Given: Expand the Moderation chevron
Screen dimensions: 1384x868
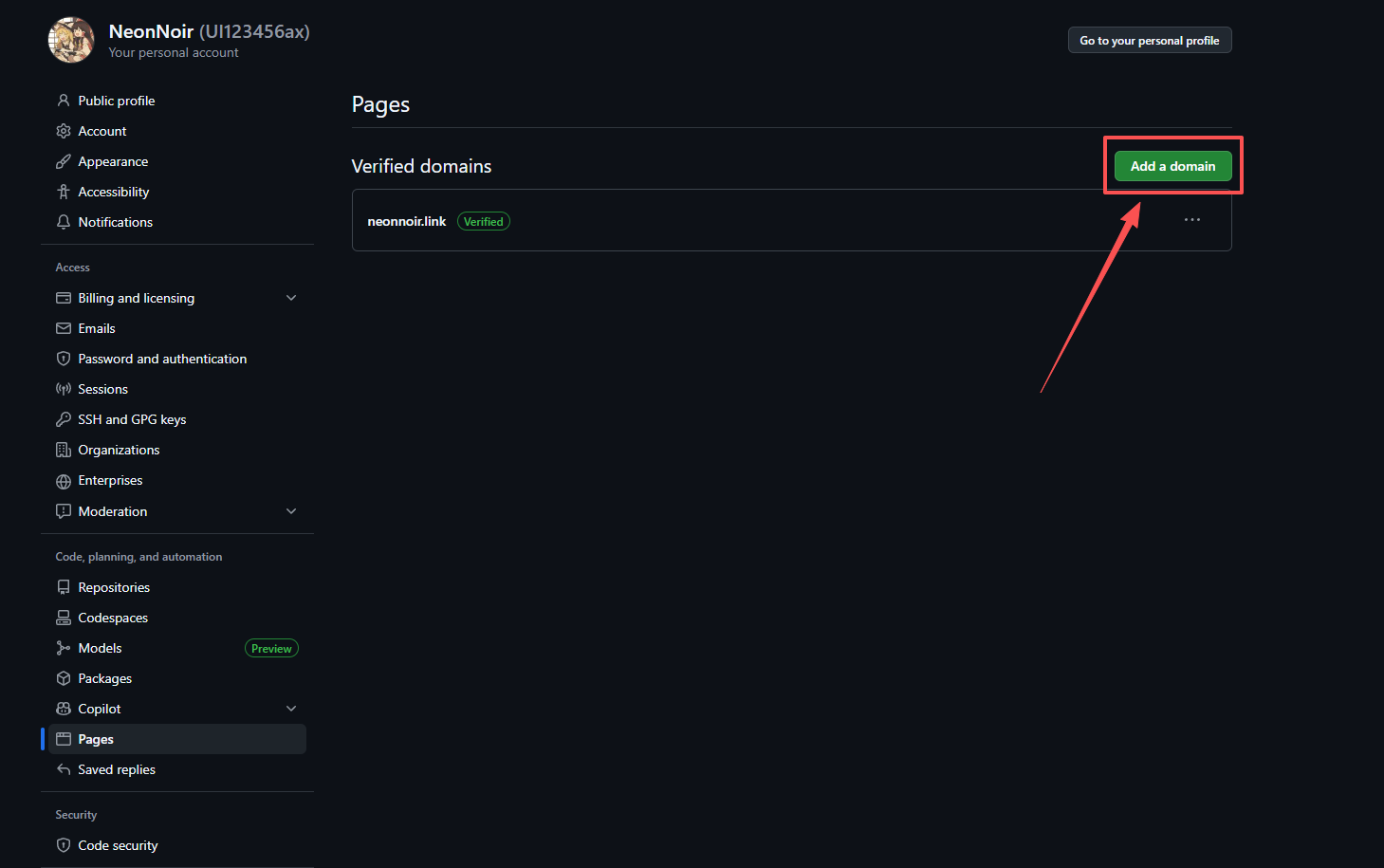Looking at the screenshot, I should (x=291, y=511).
